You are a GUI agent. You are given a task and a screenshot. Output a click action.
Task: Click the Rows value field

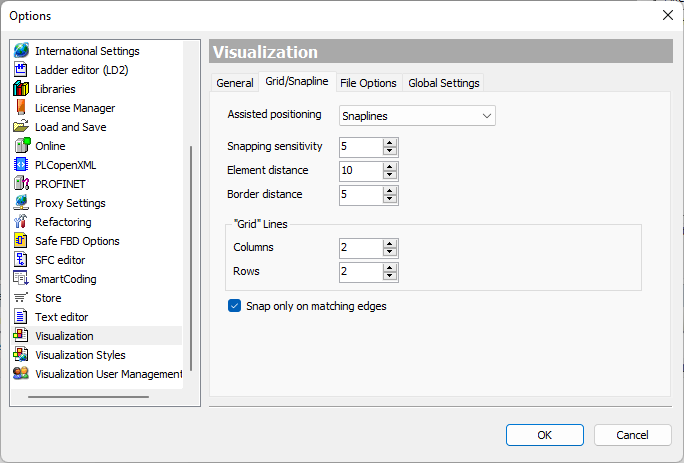pyautogui.click(x=361, y=272)
